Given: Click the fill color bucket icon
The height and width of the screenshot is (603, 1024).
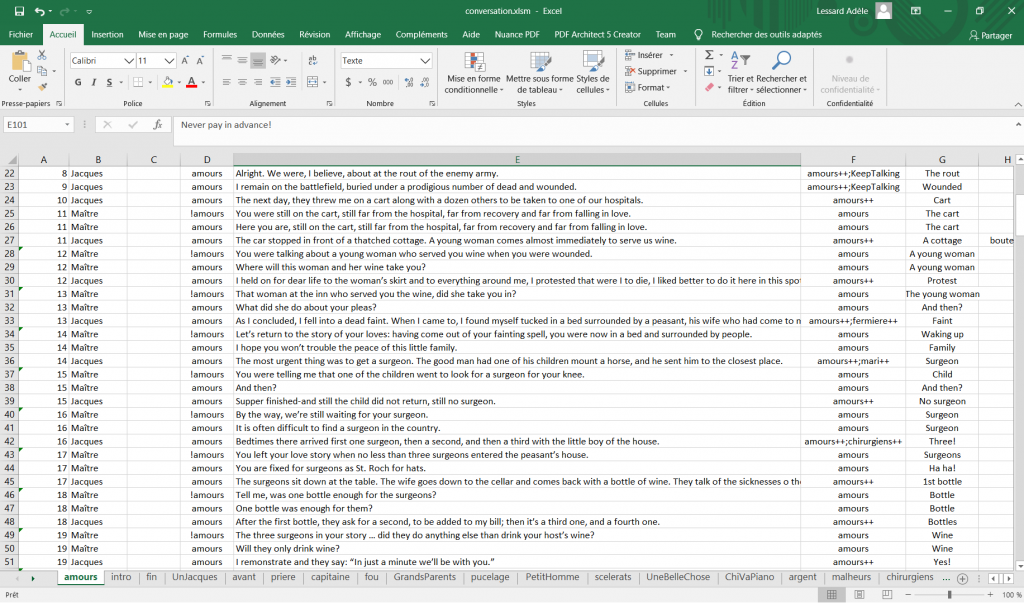Looking at the screenshot, I should pyautogui.click(x=168, y=82).
